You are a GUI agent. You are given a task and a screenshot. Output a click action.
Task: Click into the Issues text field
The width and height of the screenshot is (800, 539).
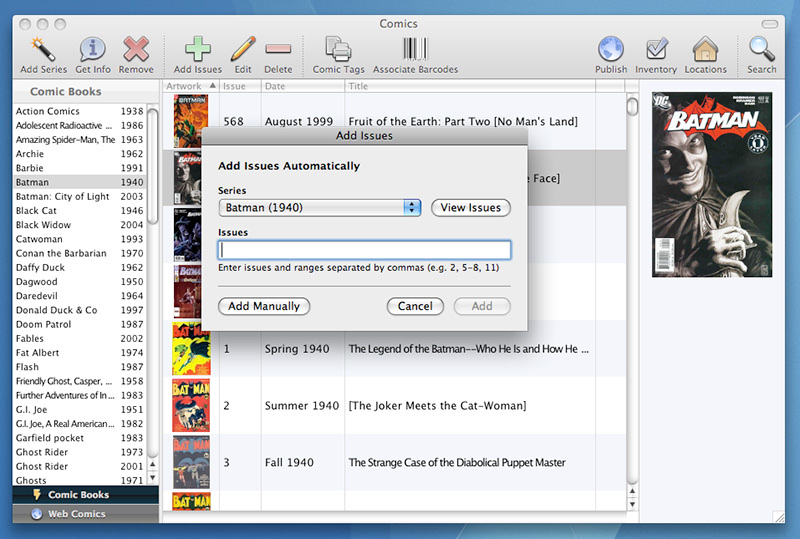[365, 250]
